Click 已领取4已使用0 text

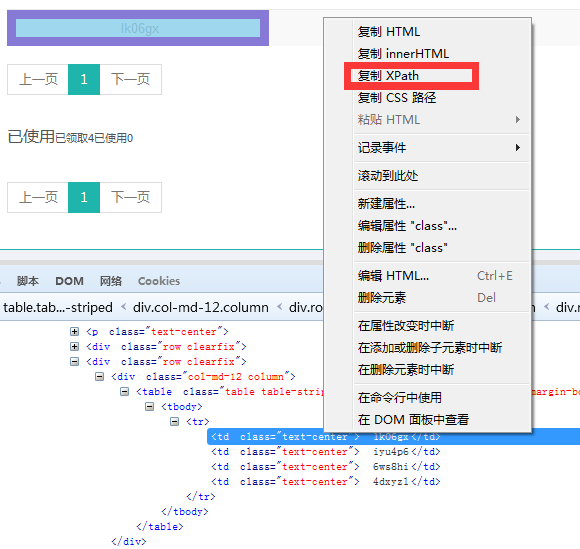tap(94, 138)
